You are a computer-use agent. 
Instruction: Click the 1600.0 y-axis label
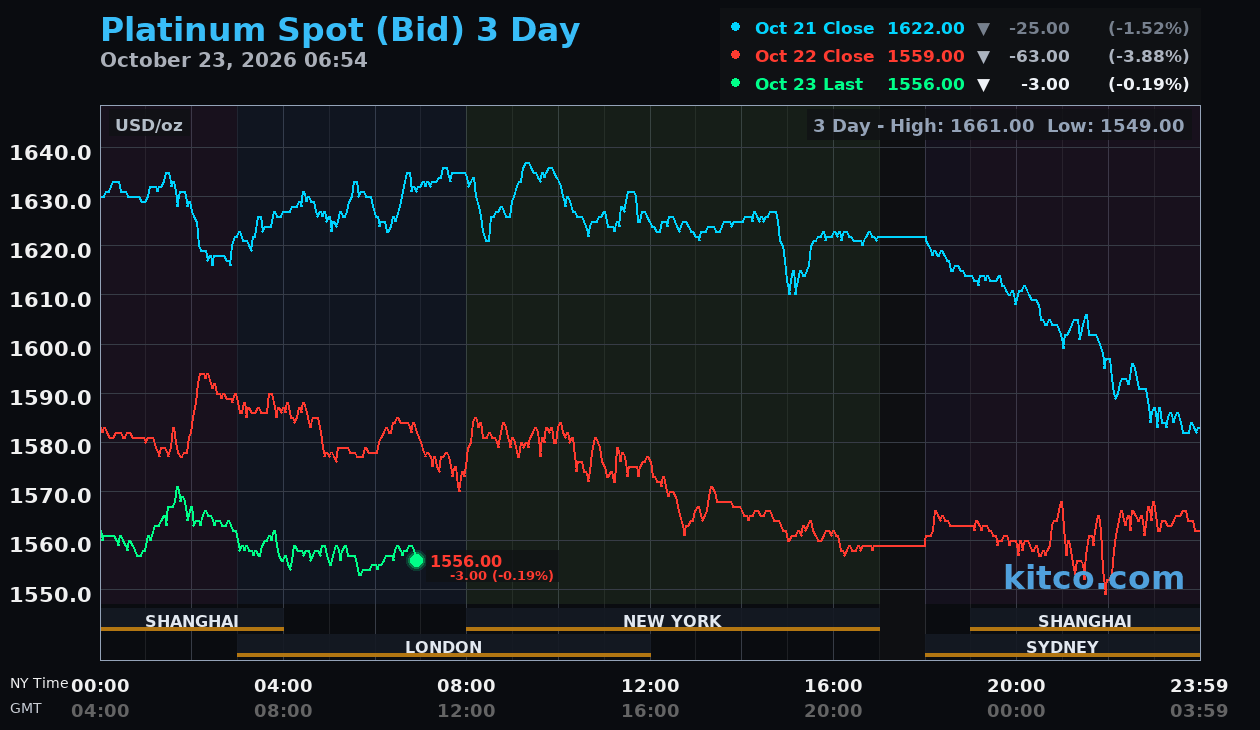[50, 348]
